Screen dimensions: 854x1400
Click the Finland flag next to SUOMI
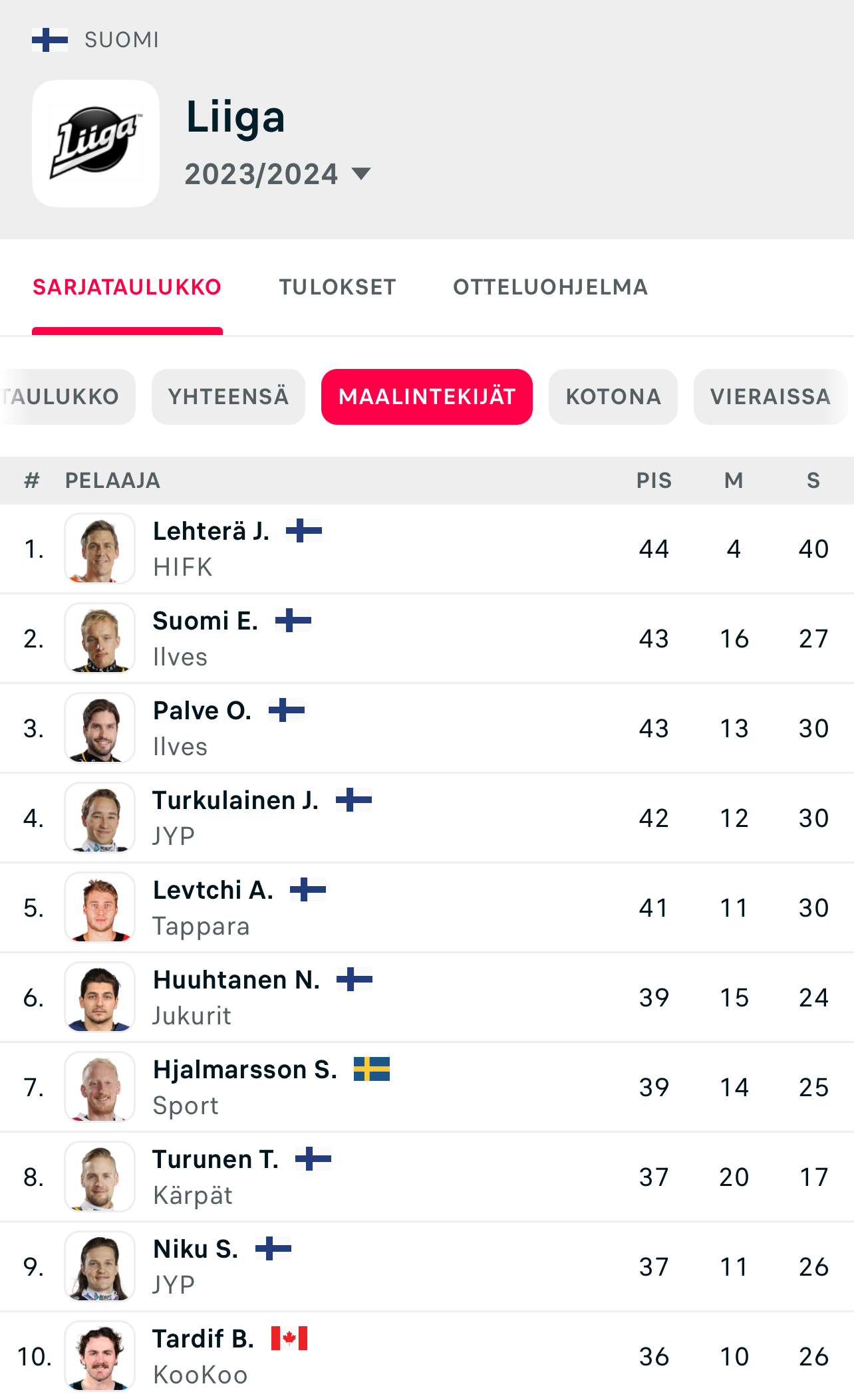pos(50,40)
